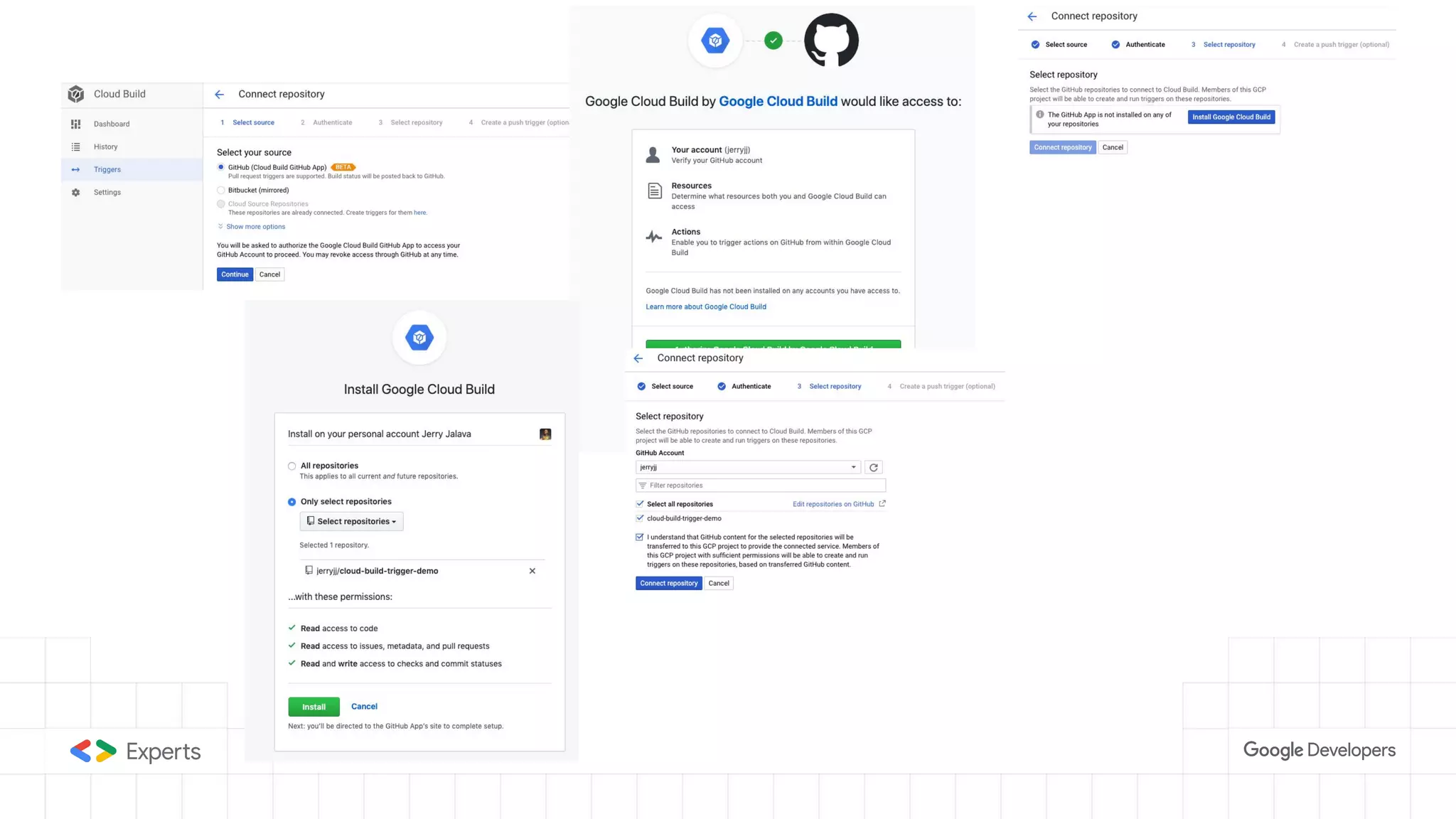Click the Triggers arrow icon in the sidebar
Screen dimensions: 1456x819
[x=76, y=170]
